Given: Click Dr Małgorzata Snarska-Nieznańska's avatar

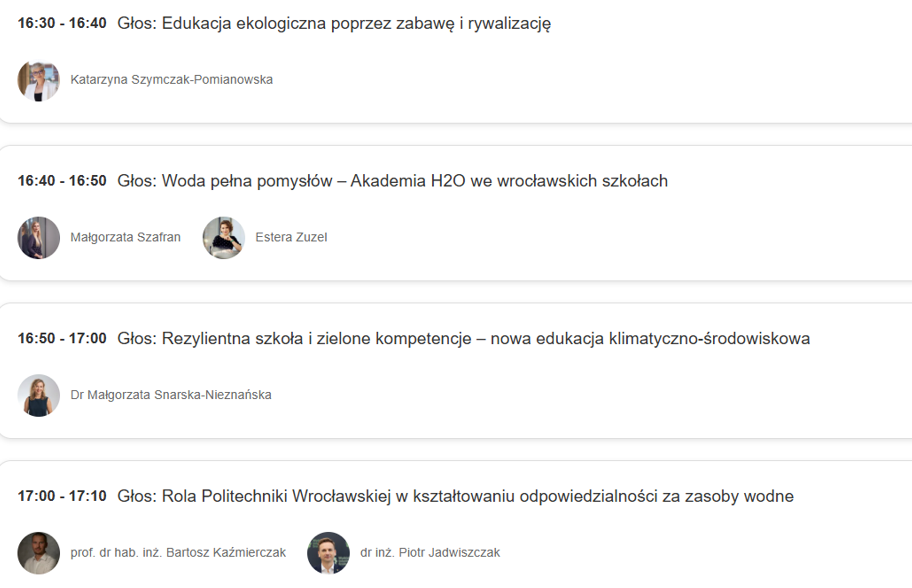Looking at the screenshot, I should (39, 395).
